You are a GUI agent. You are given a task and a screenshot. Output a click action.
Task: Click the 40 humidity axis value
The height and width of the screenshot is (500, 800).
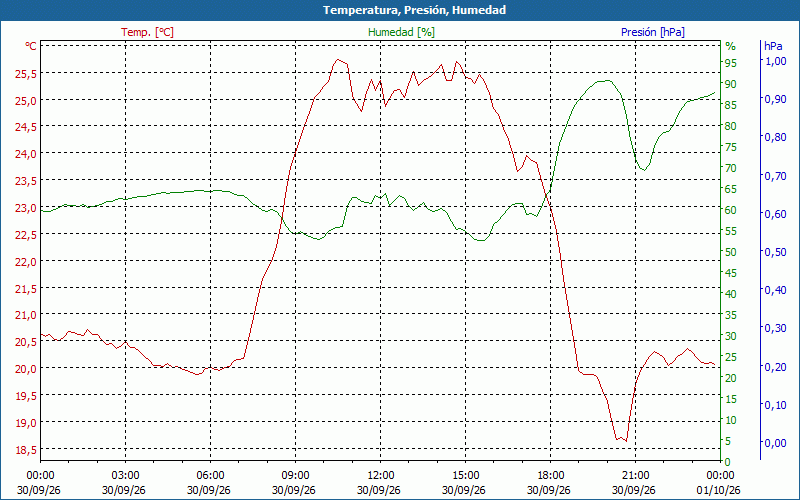point(731,294)
